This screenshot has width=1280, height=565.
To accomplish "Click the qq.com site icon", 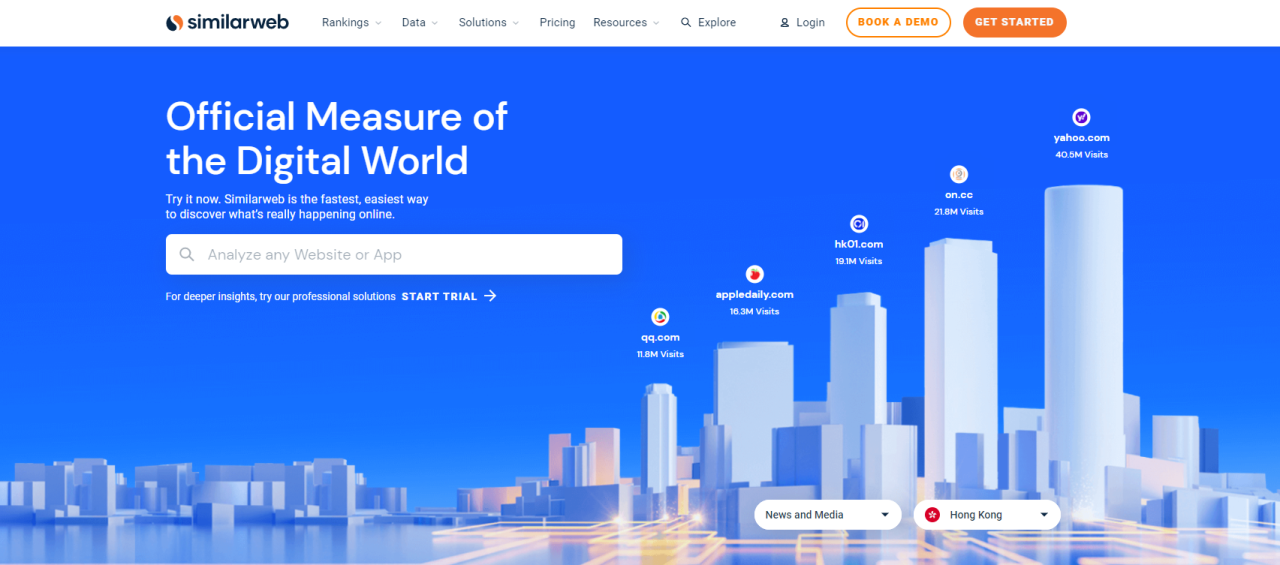I will click(x=660, y=317).
